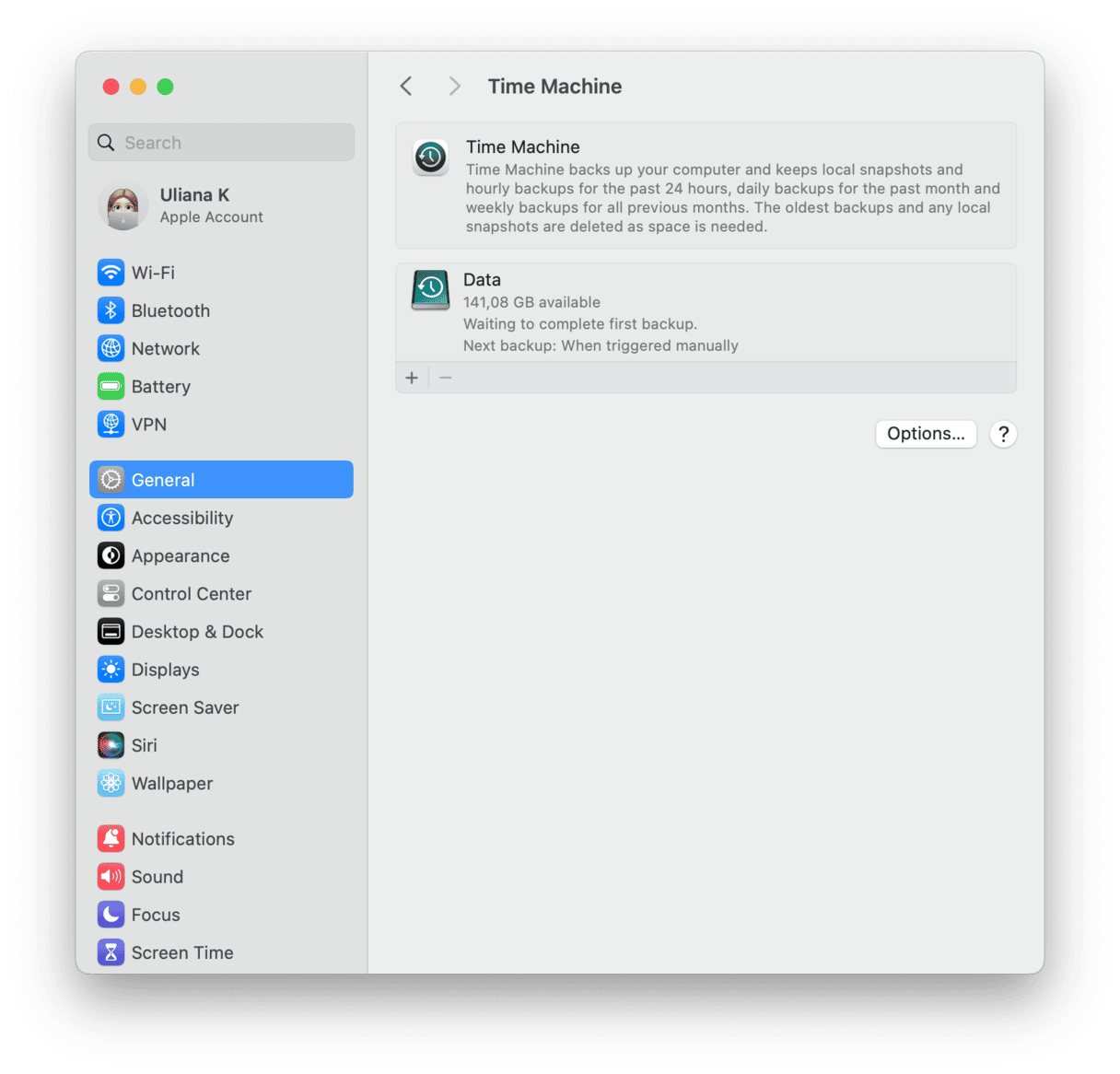Click 'Next backup: When triggered manually' text

point(601,345)
